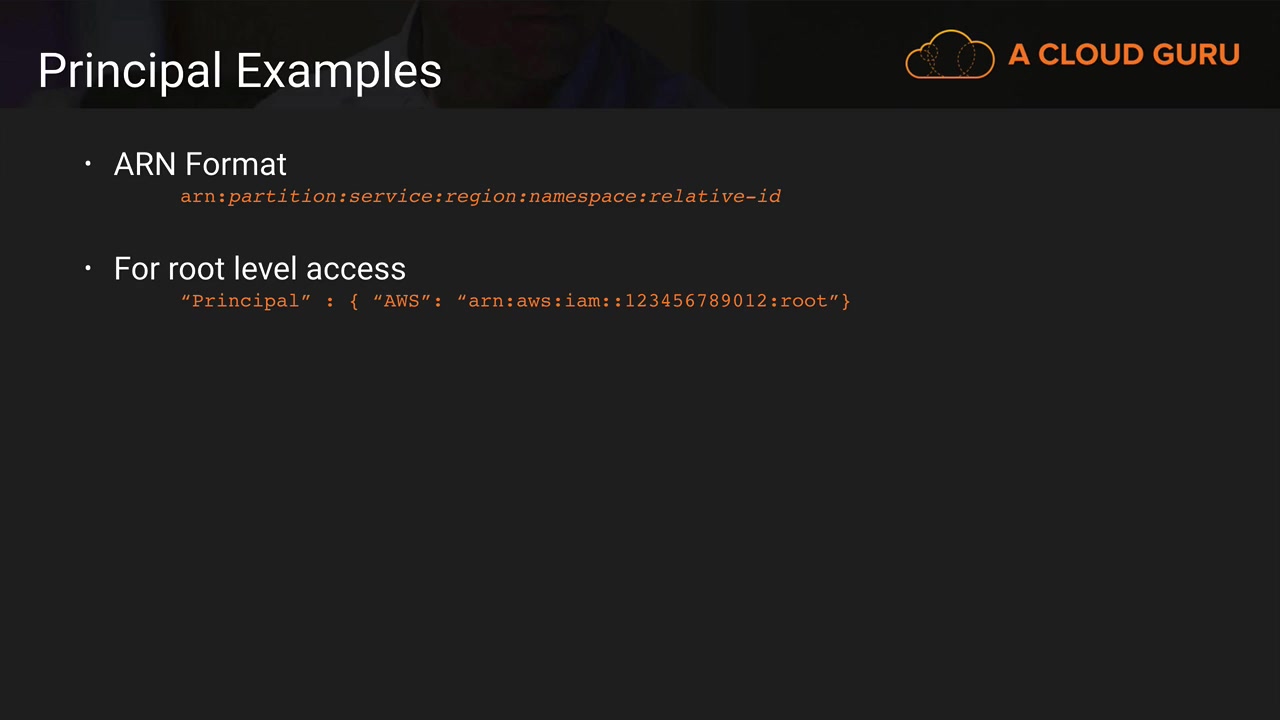Viewport: 1280px width, 720px height.
Task: Click the word region in ARN format
Action: 480,197
